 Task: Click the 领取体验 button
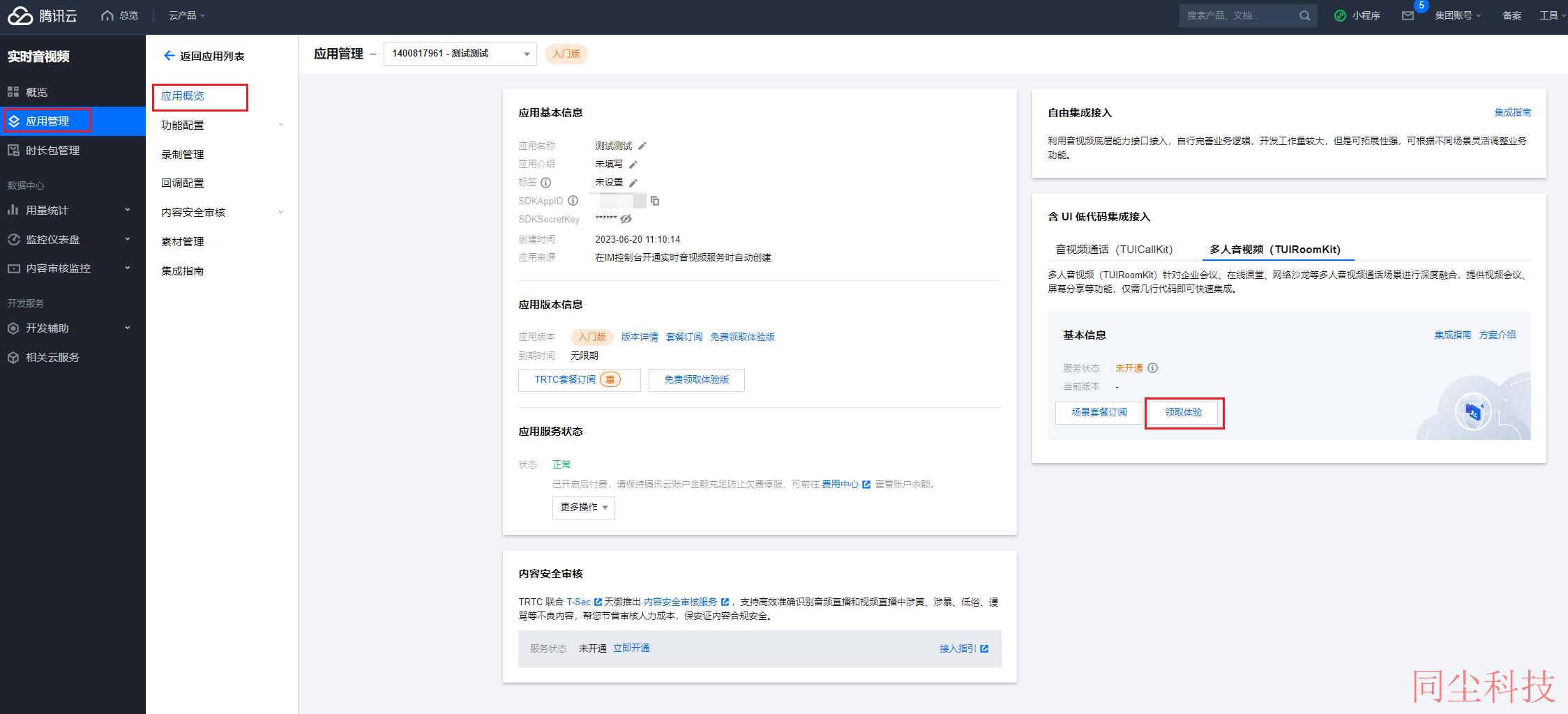[1183, 413]
